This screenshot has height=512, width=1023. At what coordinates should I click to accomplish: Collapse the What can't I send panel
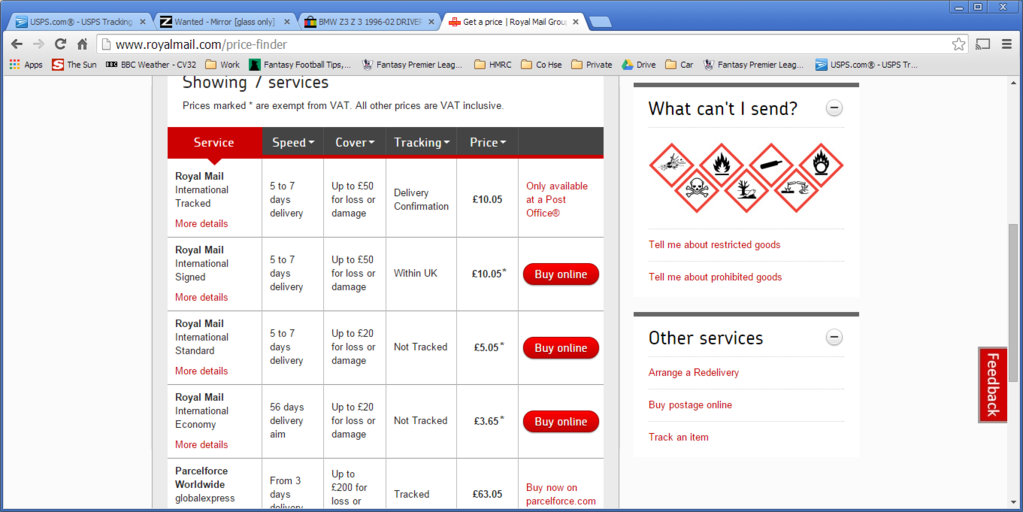coord(834,108)
